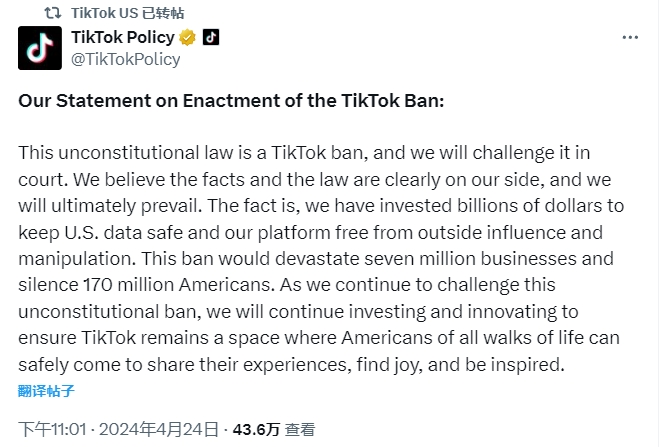
Task: Click the repost arrows icon at top
Action: tap(53, 13)
